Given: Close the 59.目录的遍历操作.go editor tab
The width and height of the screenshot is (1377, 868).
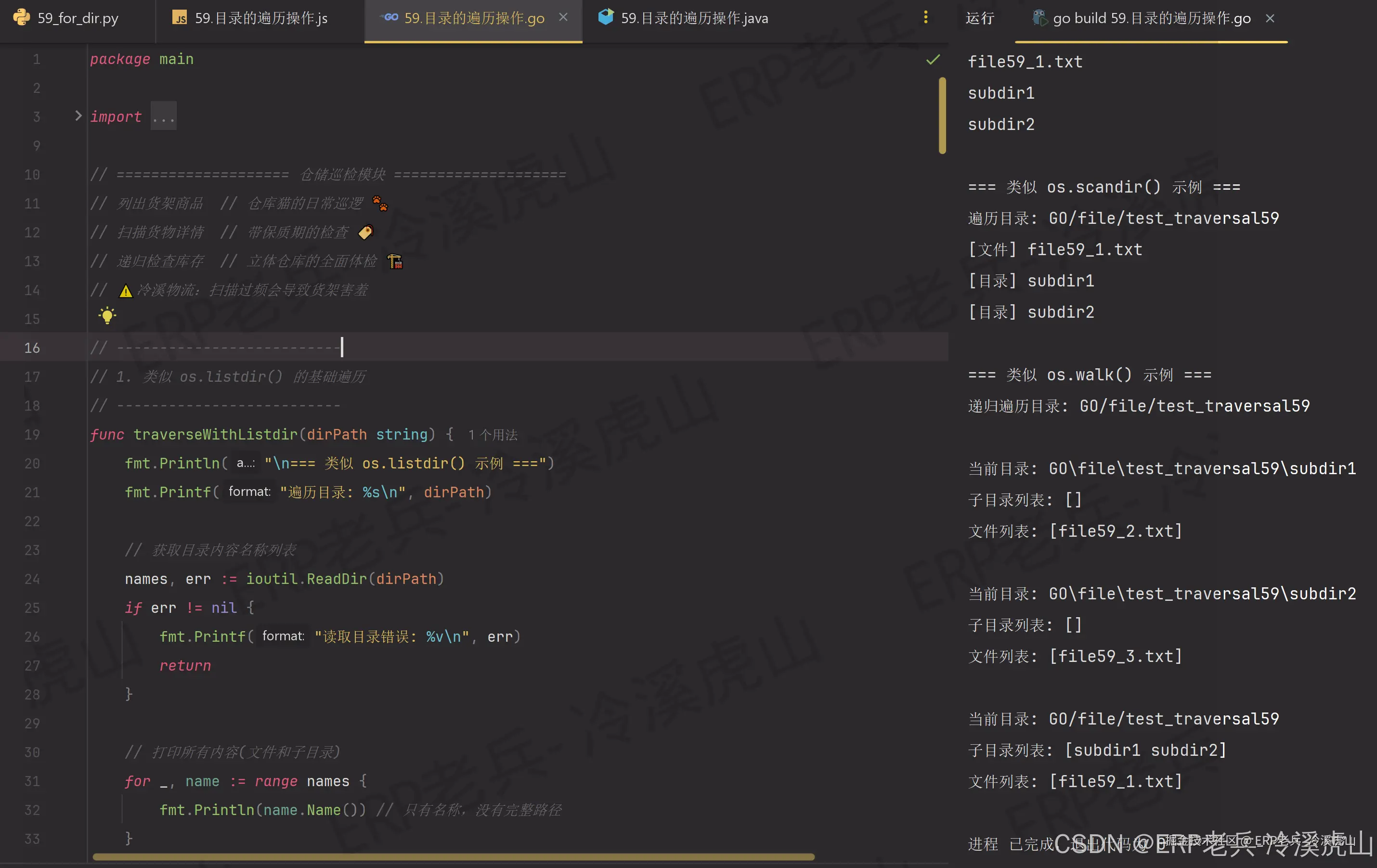Looking at the screenshot, I should click(x=563, y=18).
